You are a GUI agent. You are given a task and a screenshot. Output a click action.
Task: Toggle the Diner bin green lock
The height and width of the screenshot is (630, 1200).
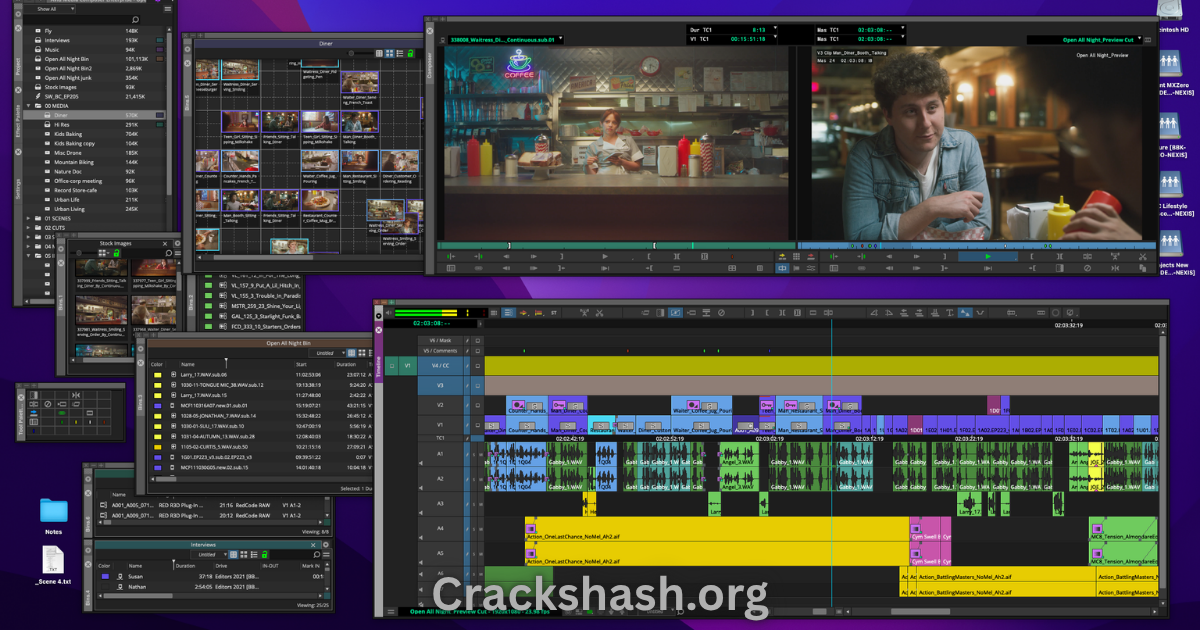click(x=409, y=53)
